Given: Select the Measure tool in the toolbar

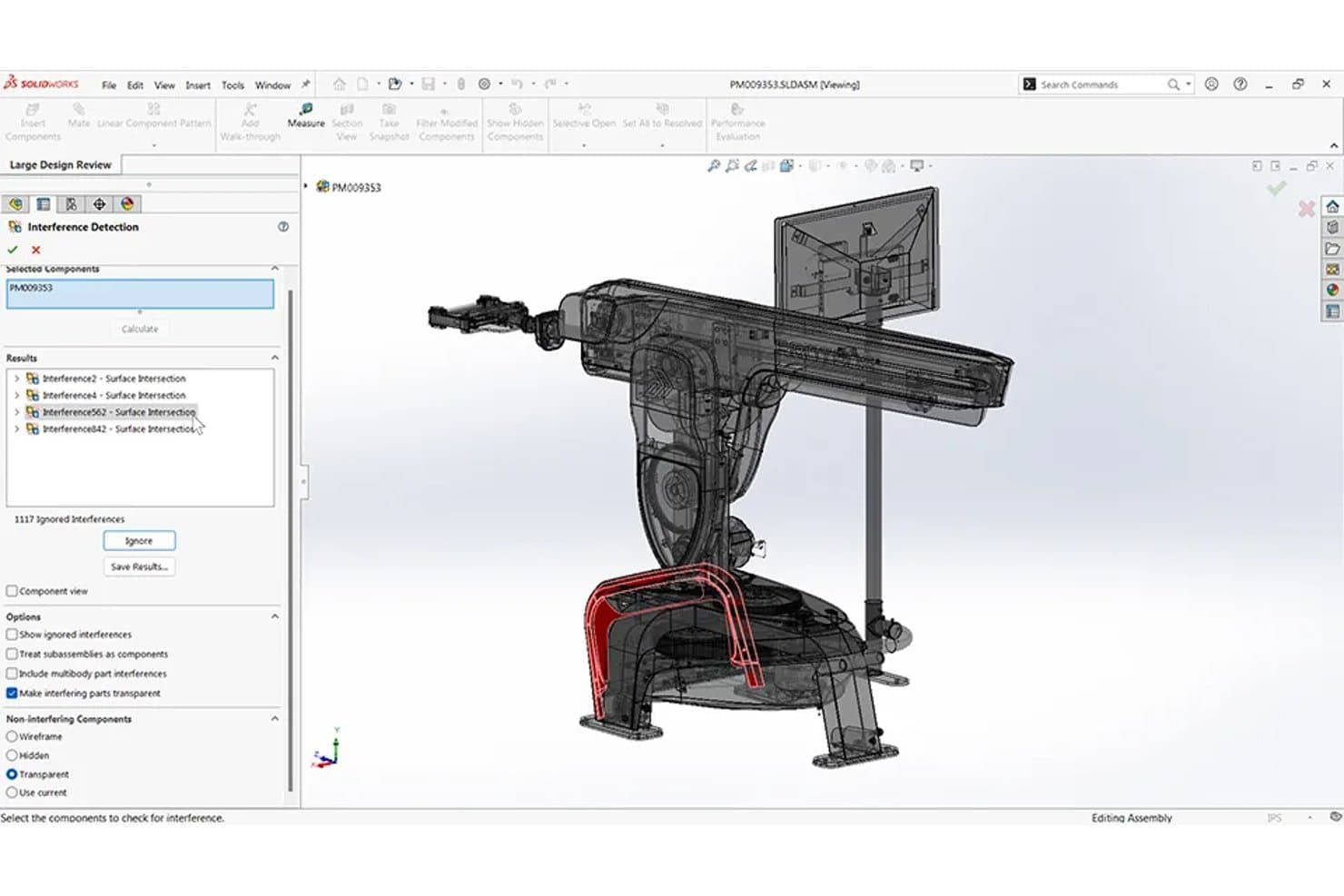Looking at the screenshot, I should click(306, 115).
